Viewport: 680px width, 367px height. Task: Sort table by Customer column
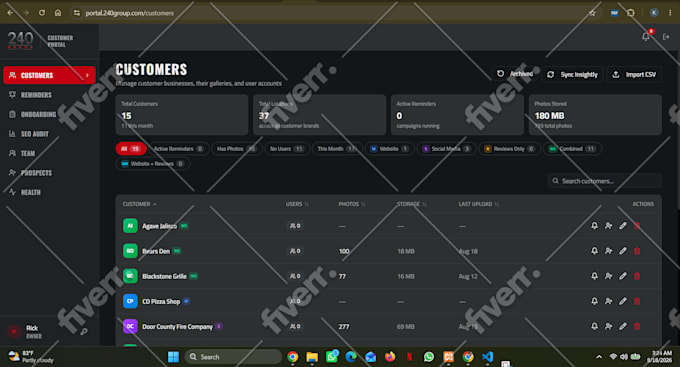(139, 204)
